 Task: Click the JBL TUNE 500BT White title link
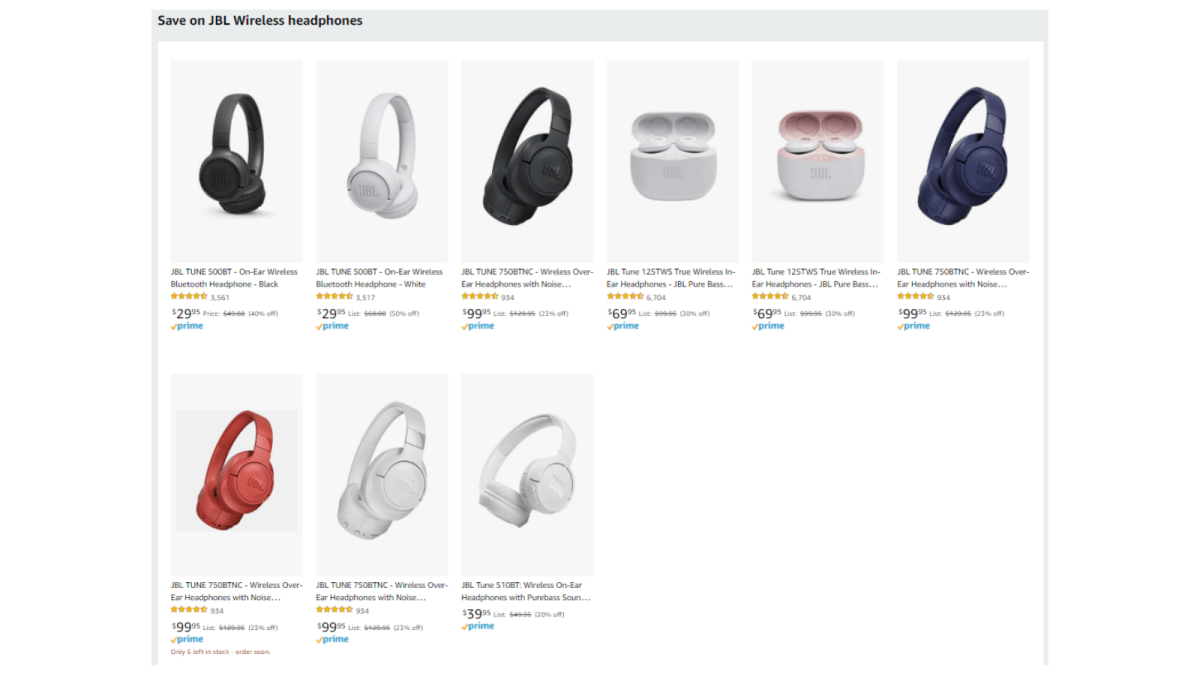(379, 278)
